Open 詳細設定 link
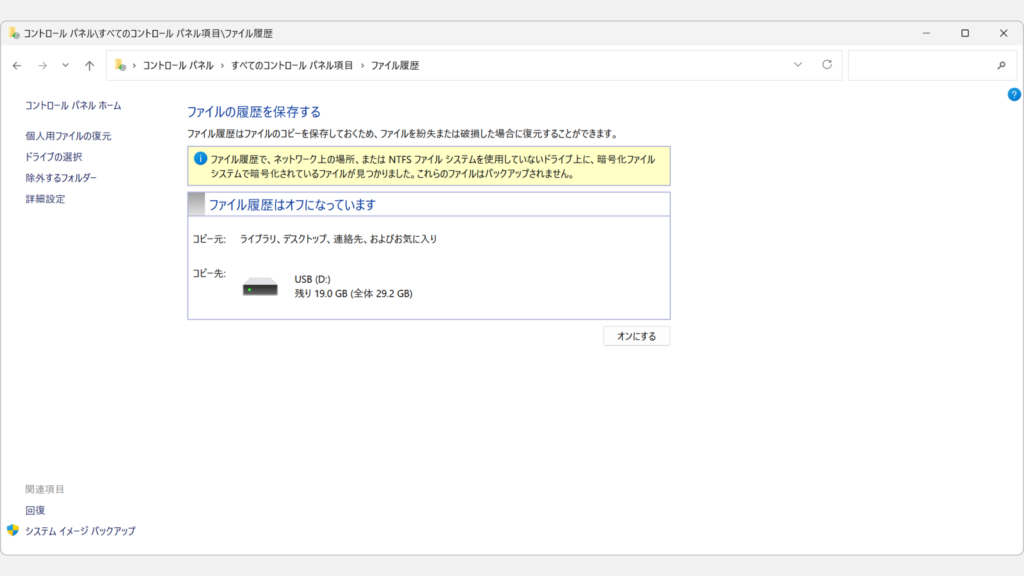 (45, 199)
